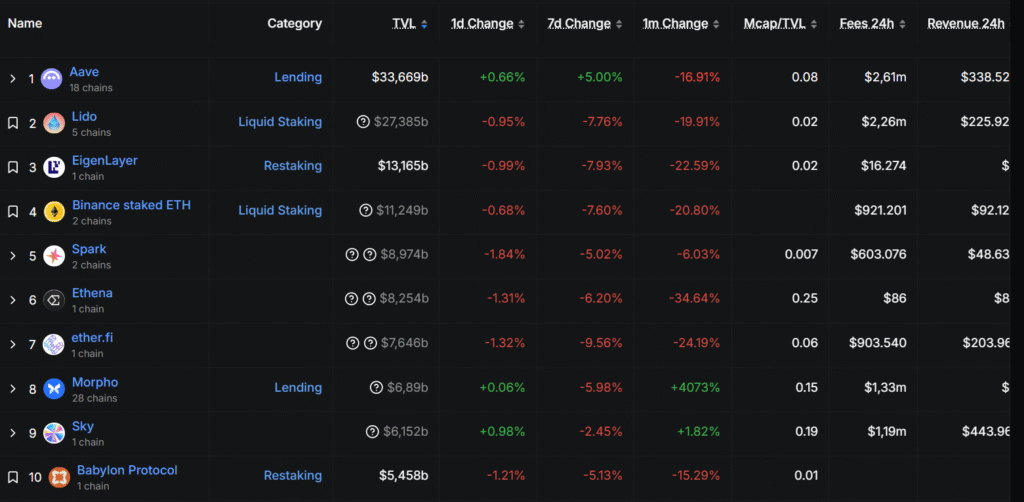Expand the Spark row

click(x=13, y=256)
